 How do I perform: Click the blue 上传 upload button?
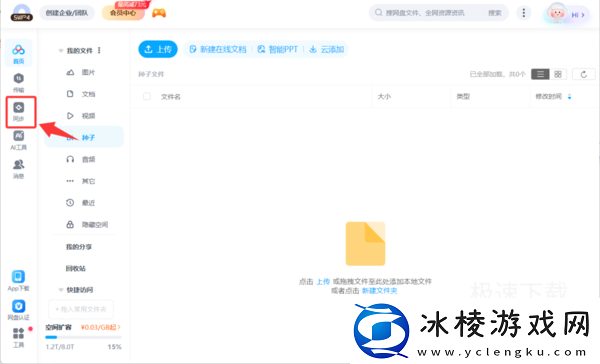[x=158, y=49]
